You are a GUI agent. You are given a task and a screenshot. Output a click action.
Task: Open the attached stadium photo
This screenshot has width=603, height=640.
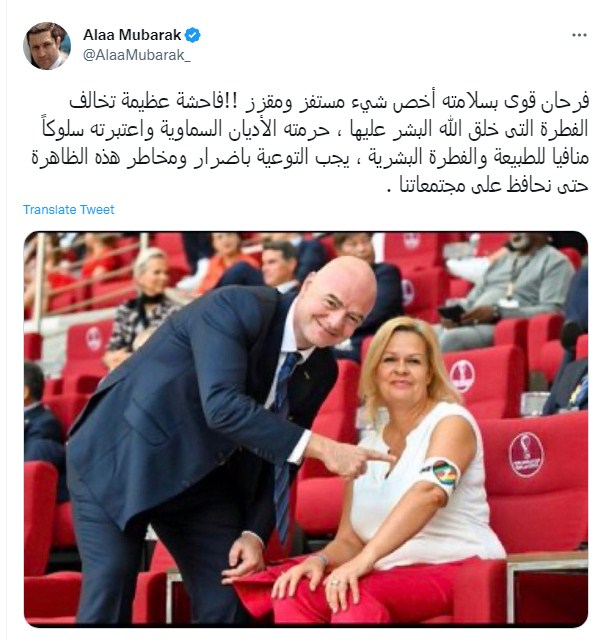pos(306,429)
